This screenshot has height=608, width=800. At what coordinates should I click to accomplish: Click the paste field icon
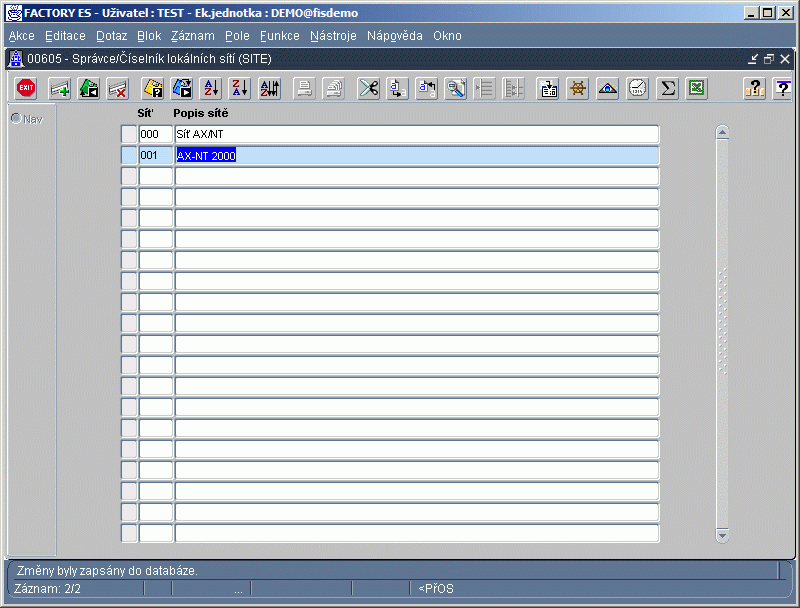pos(427,89)
